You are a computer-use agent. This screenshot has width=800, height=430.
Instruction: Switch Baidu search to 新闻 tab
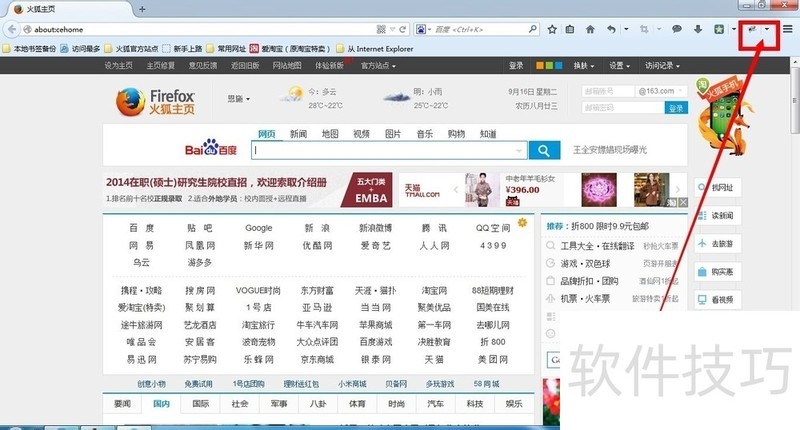tap(298, 134)
